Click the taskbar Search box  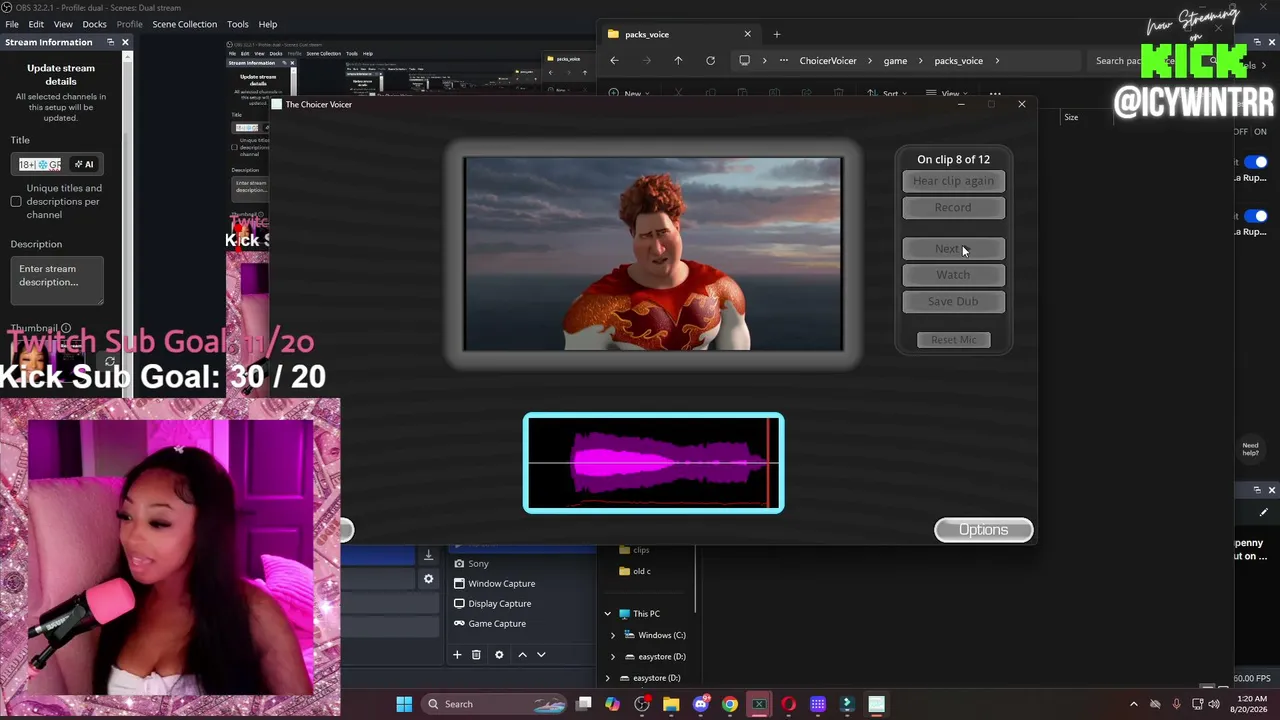pyautogui.click(x=494, y=704)
